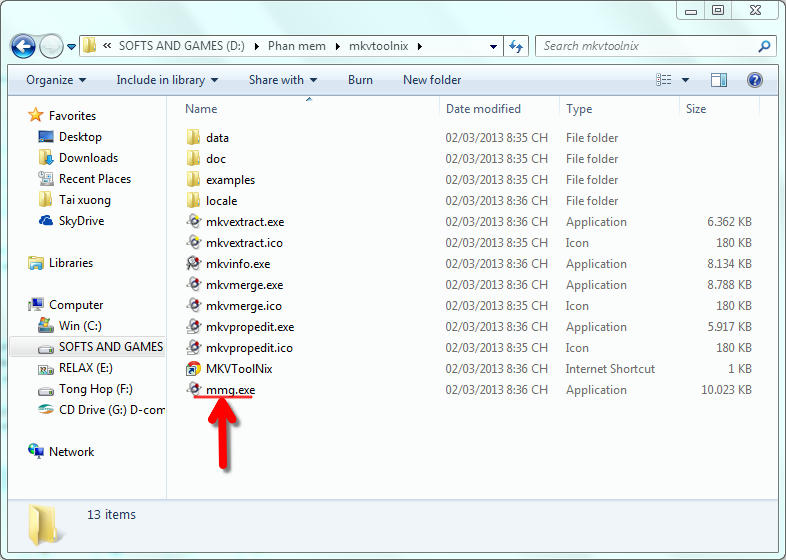The height and width of the screenshot is (560, 786).
Task: Select the mkvmerge.ico file icon
Action: pos(193,305)
